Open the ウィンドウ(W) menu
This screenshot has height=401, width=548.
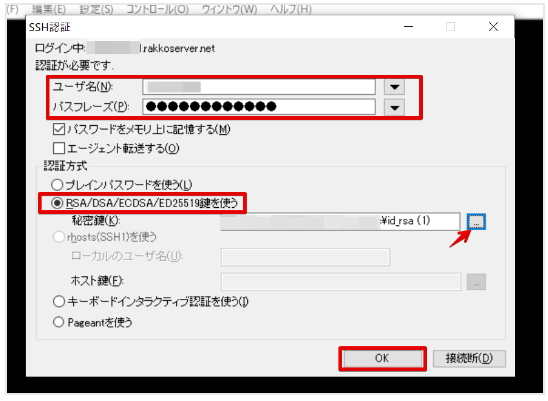[x=229, y=9]
